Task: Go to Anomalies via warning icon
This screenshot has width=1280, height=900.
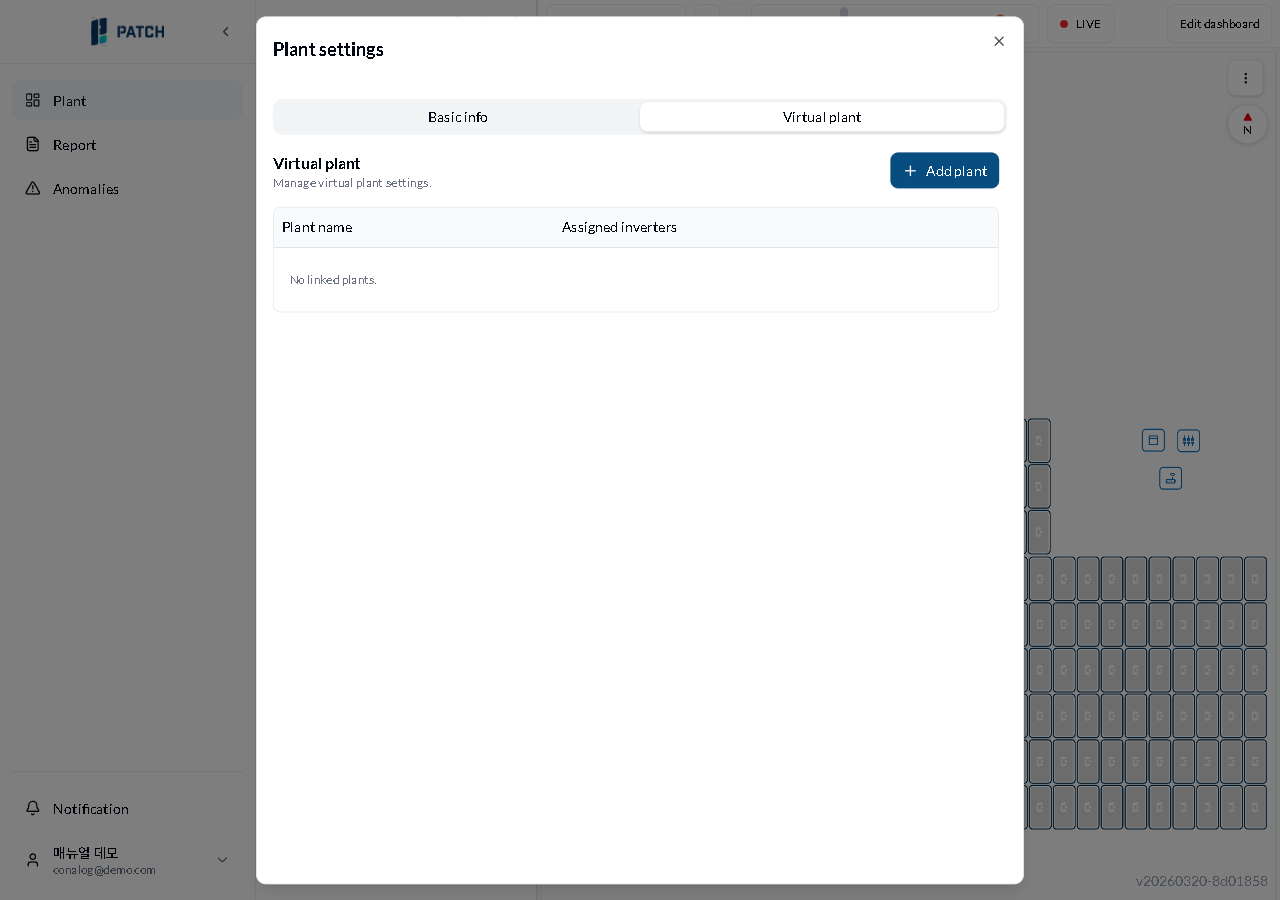Action: (33, 189)
